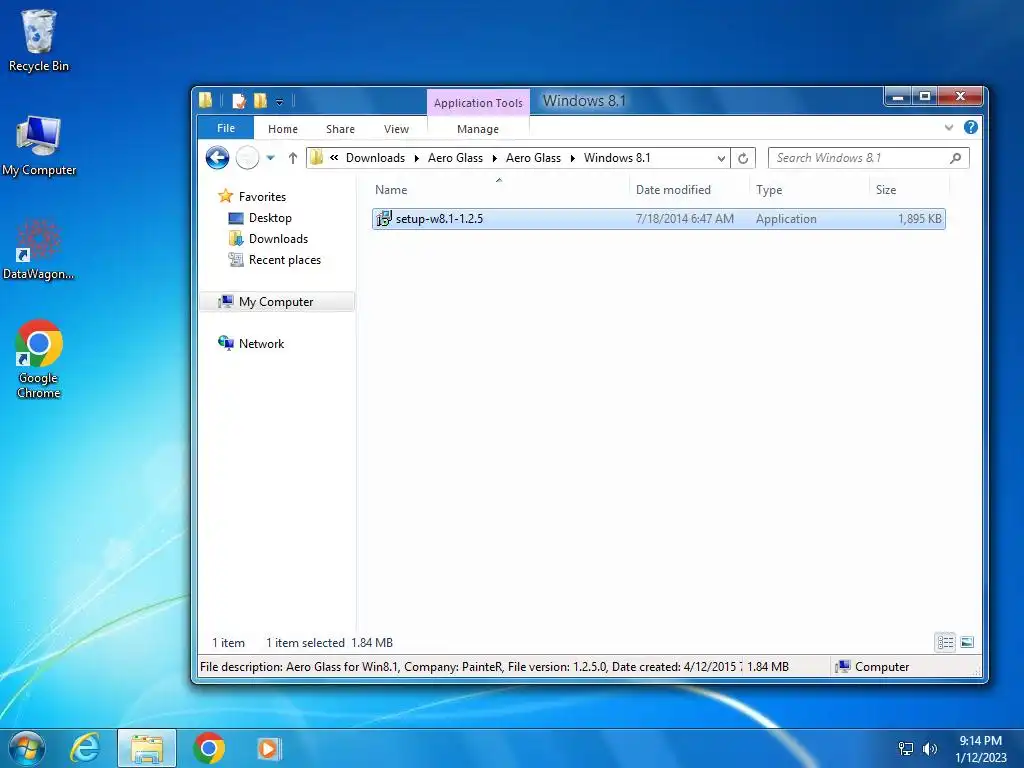Click the Windows Start orb
1024x768 pixels.
pyautogui.click(x=26, y=748)
